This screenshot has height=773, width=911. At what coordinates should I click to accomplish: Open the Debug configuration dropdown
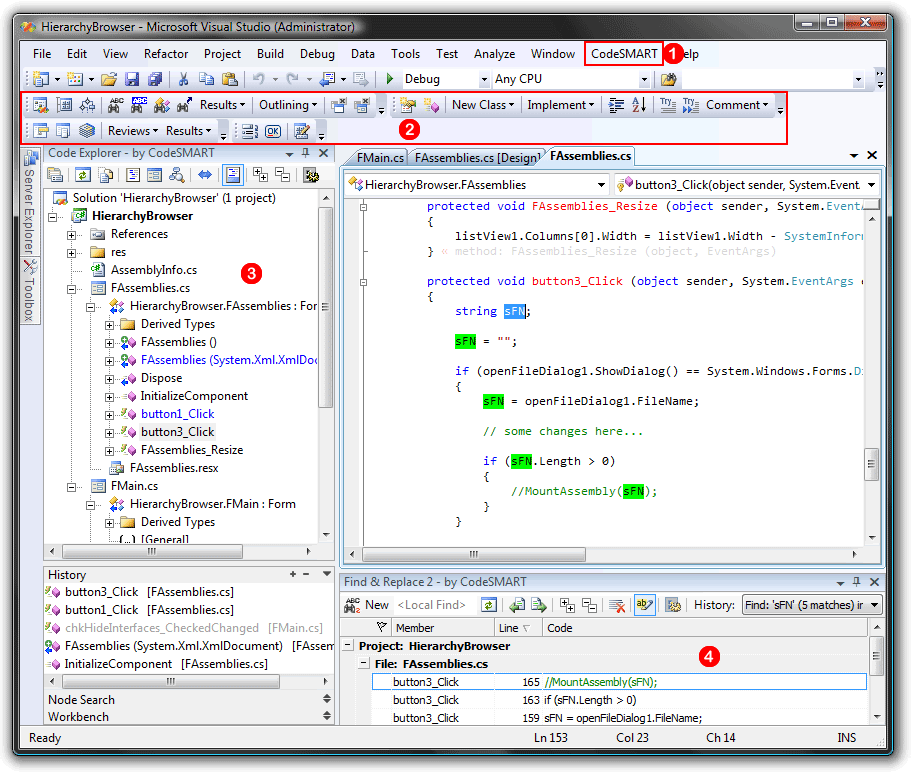click(484, 79)
